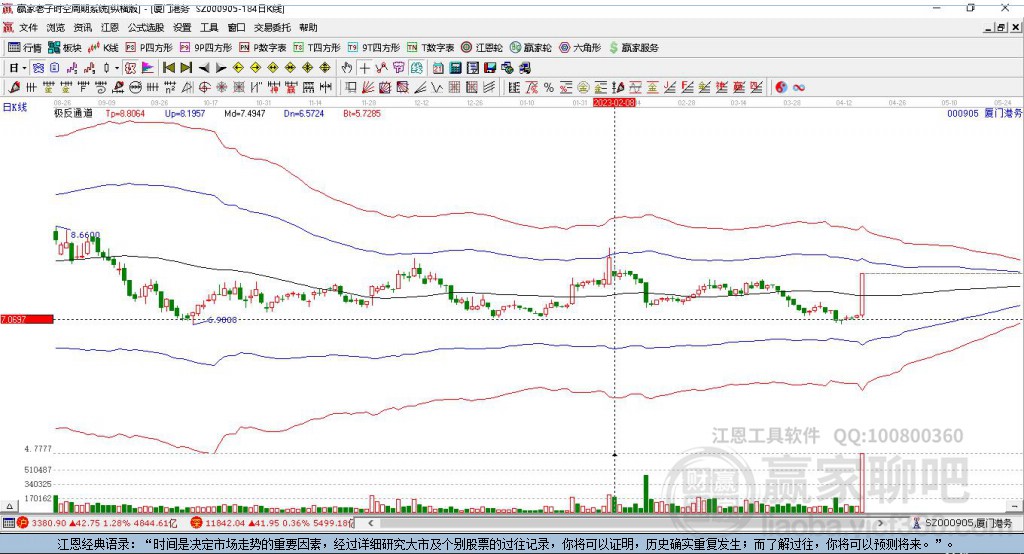Select the percent sign tool

click(549, 87)
